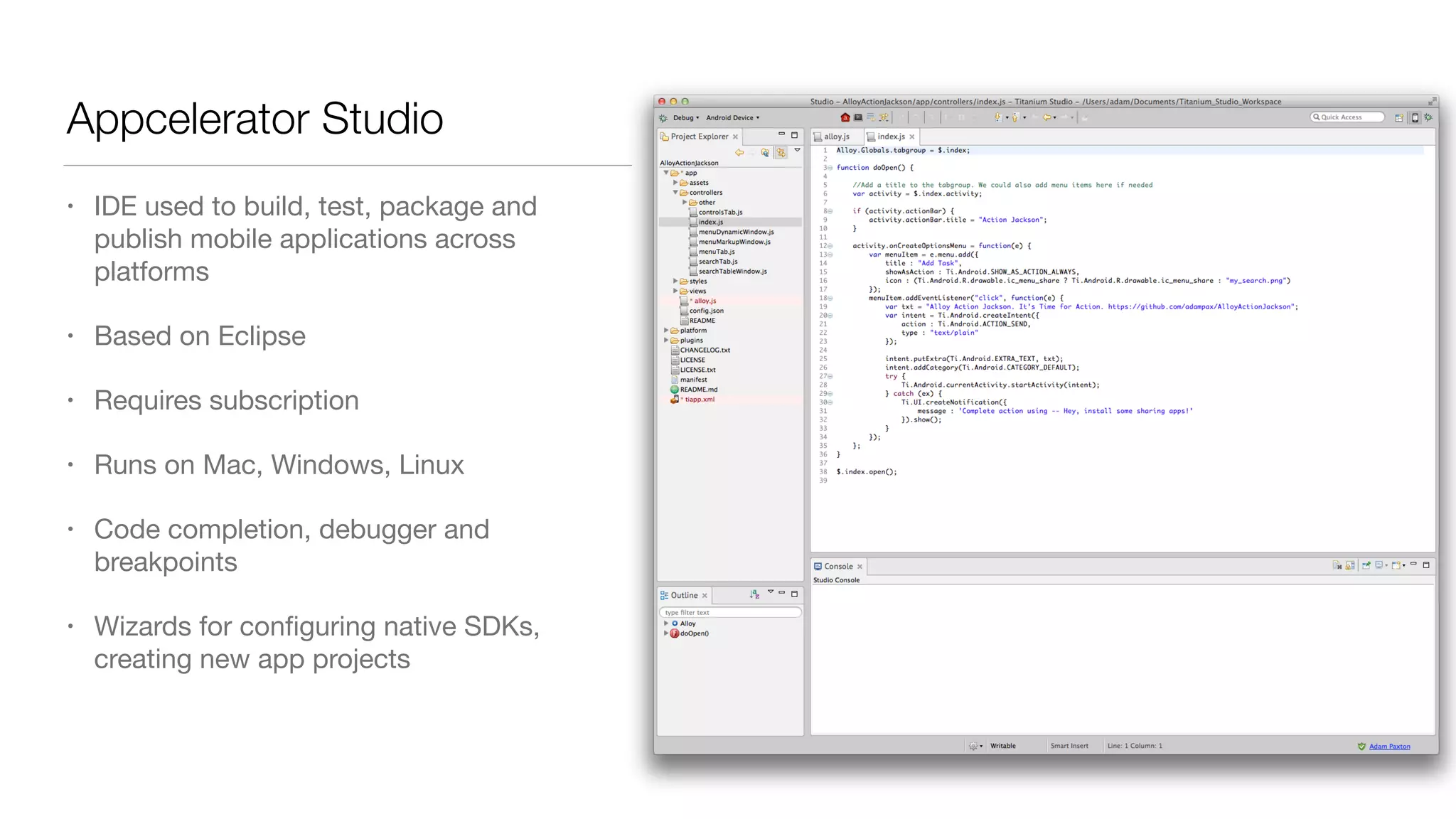Viewport: 1456px width, 819px height.
Task: Maximize the Console panel
Action: (x=1426, y=565)
